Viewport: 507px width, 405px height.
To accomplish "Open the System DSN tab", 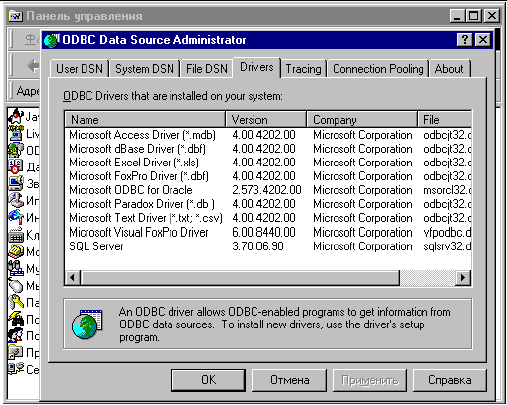I will [145, 69].
